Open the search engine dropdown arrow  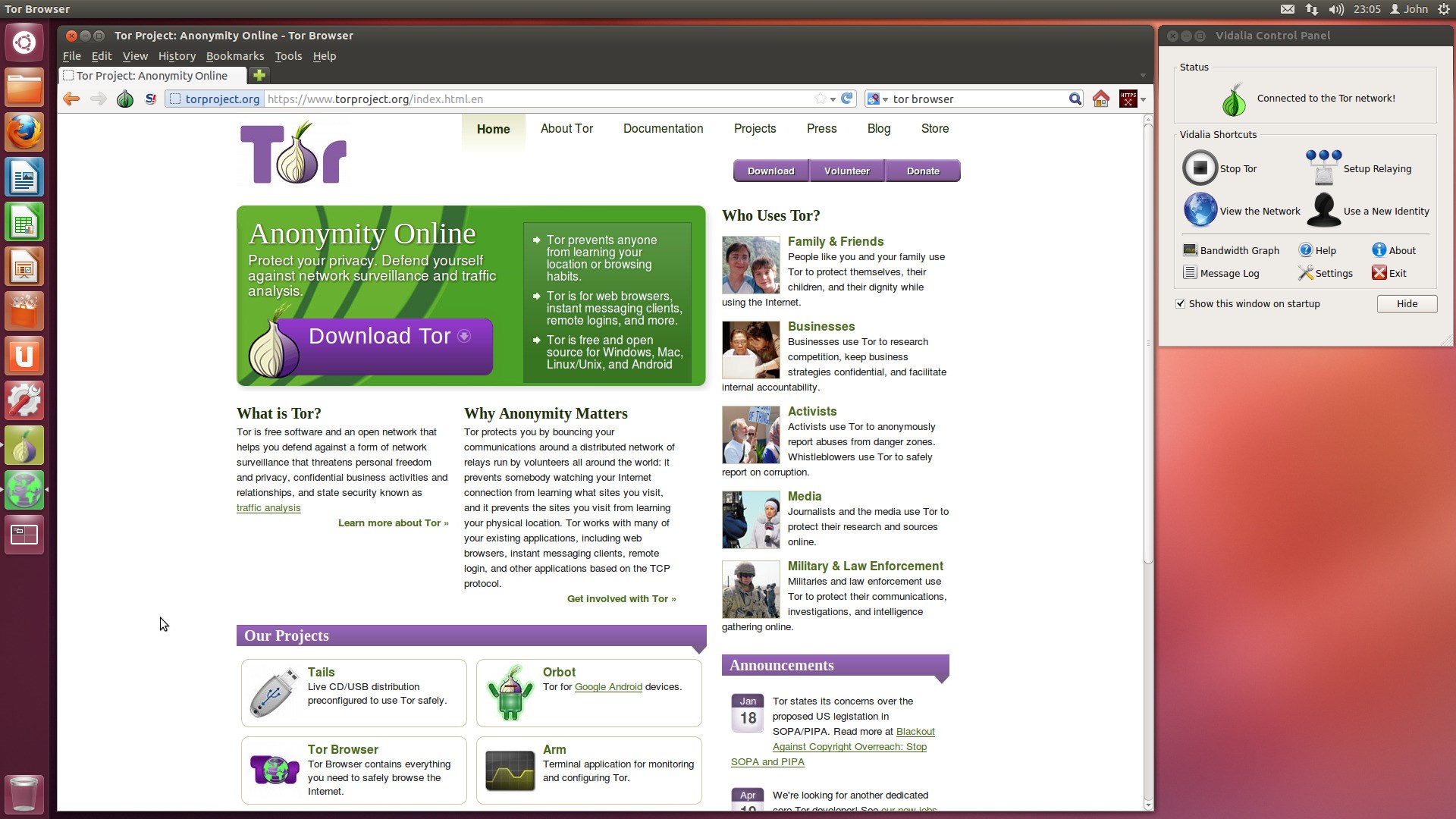[x=885, y=99]
